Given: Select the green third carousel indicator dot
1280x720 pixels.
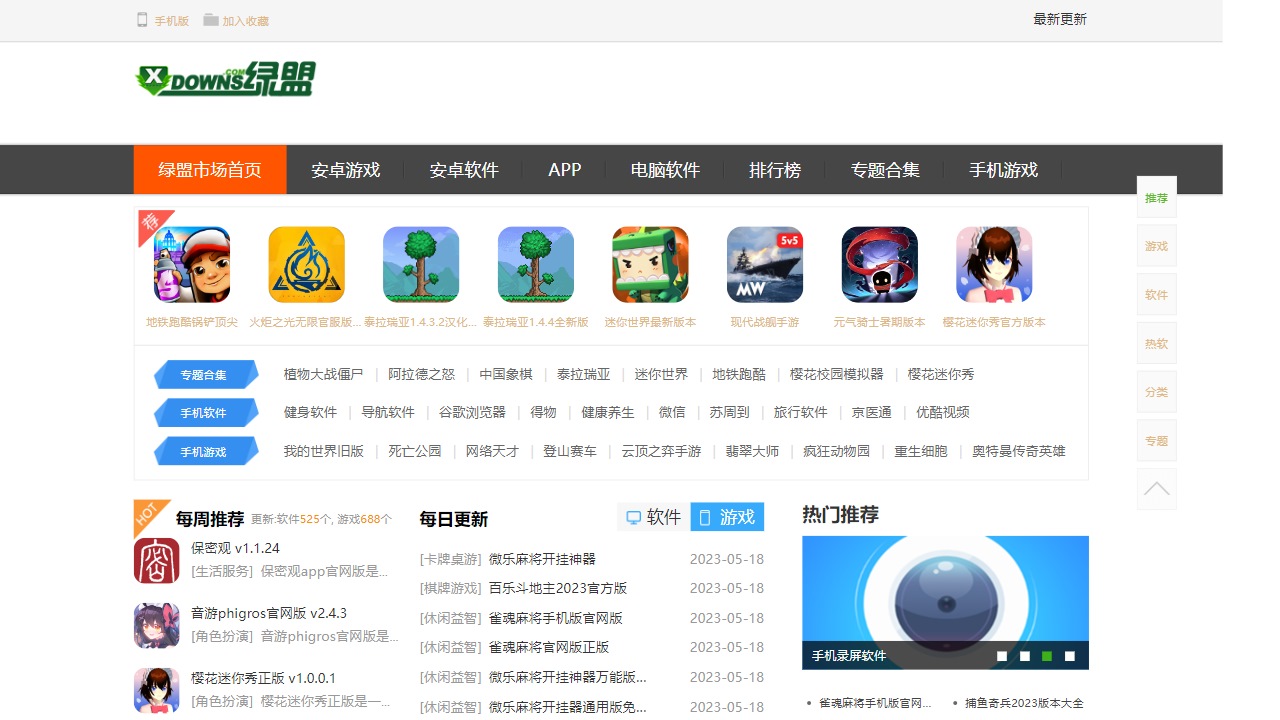Looking at the screenshot, I should tap(1047, 656).
